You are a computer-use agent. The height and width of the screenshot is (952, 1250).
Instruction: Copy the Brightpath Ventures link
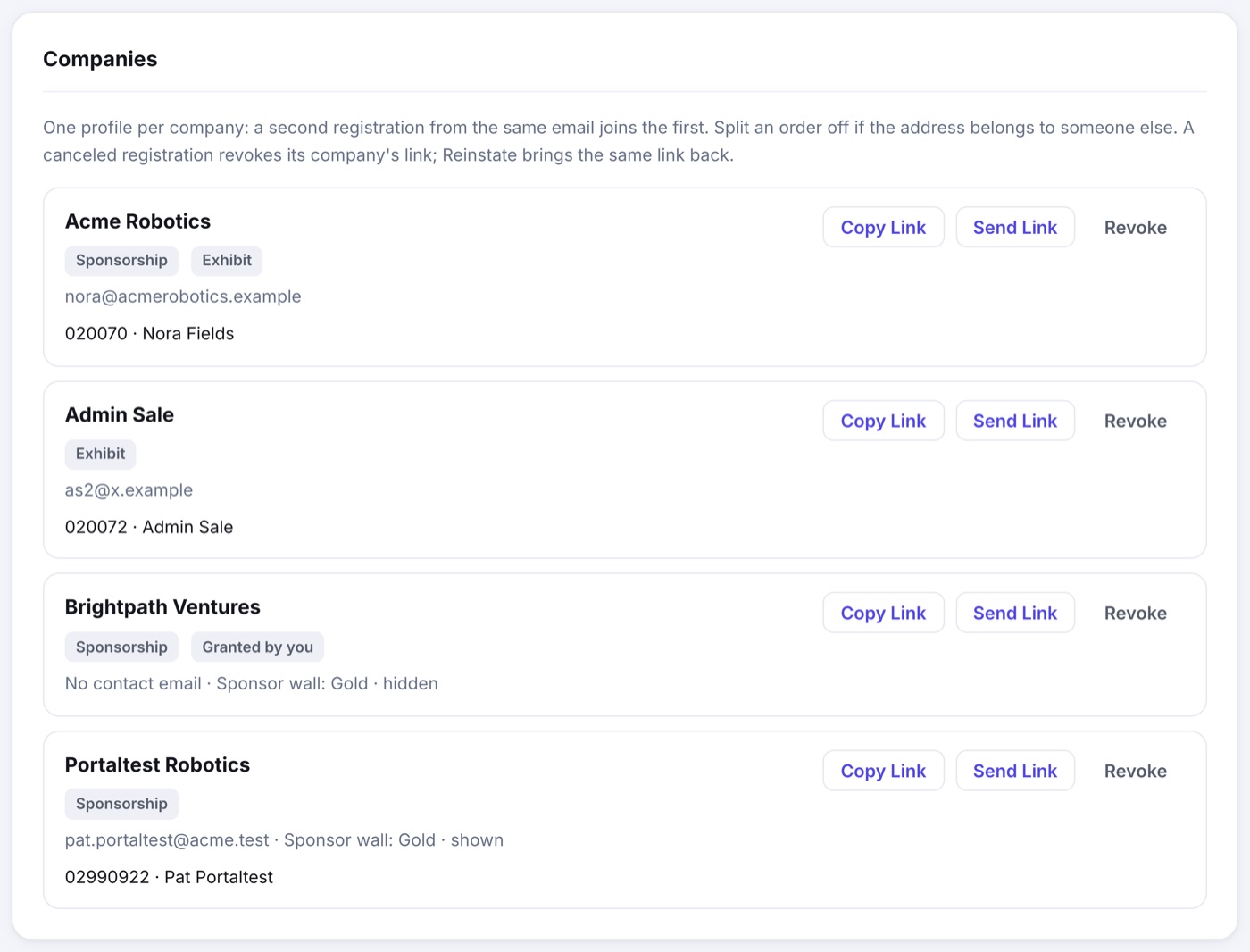click(x=883, y=614)
